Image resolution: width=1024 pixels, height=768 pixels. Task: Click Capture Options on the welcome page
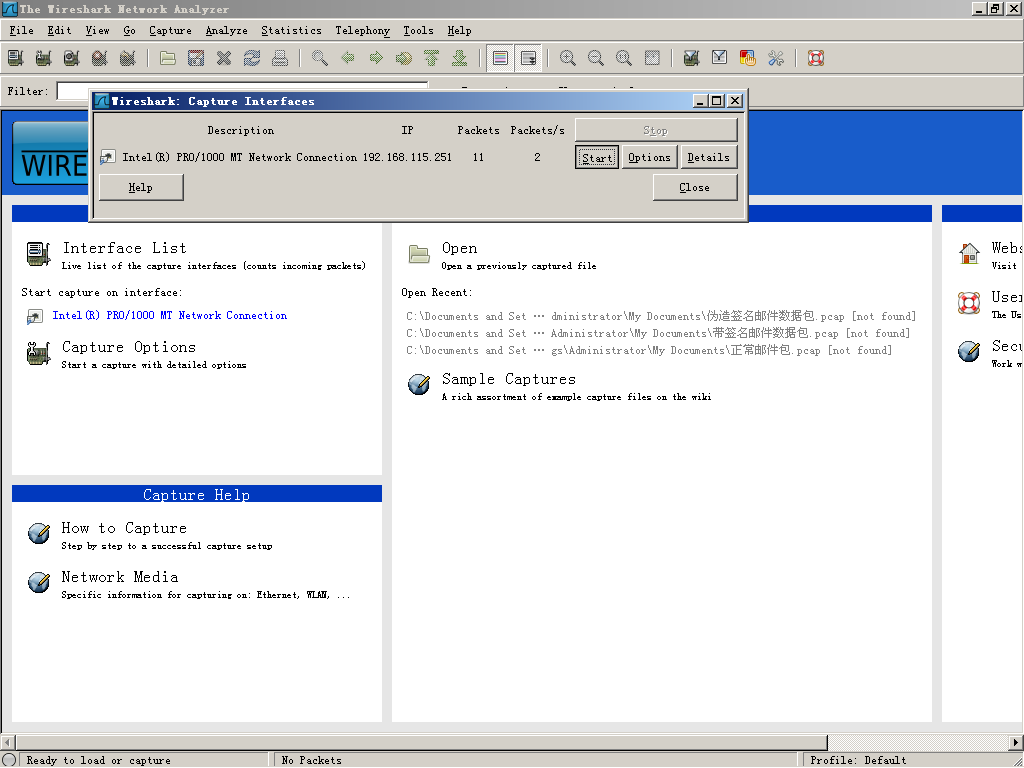tap(129, 347)
